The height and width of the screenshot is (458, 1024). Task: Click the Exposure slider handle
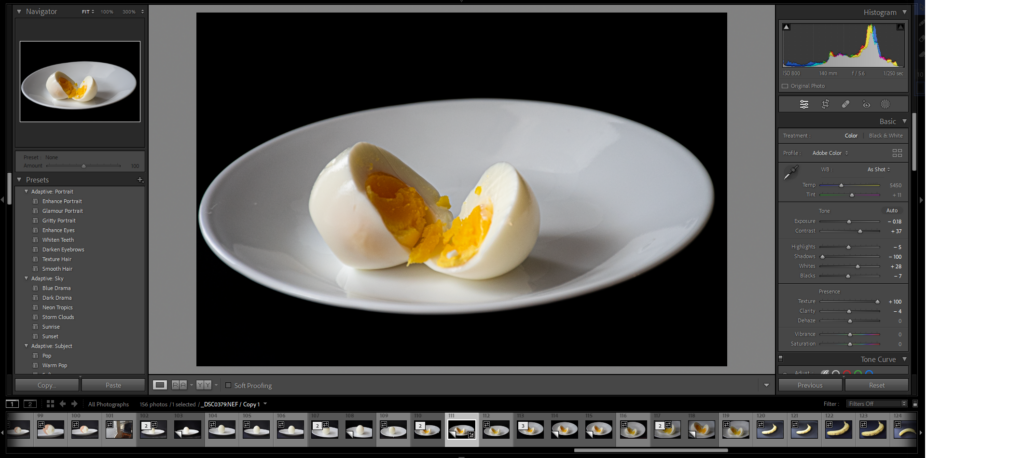coord(849,221)
